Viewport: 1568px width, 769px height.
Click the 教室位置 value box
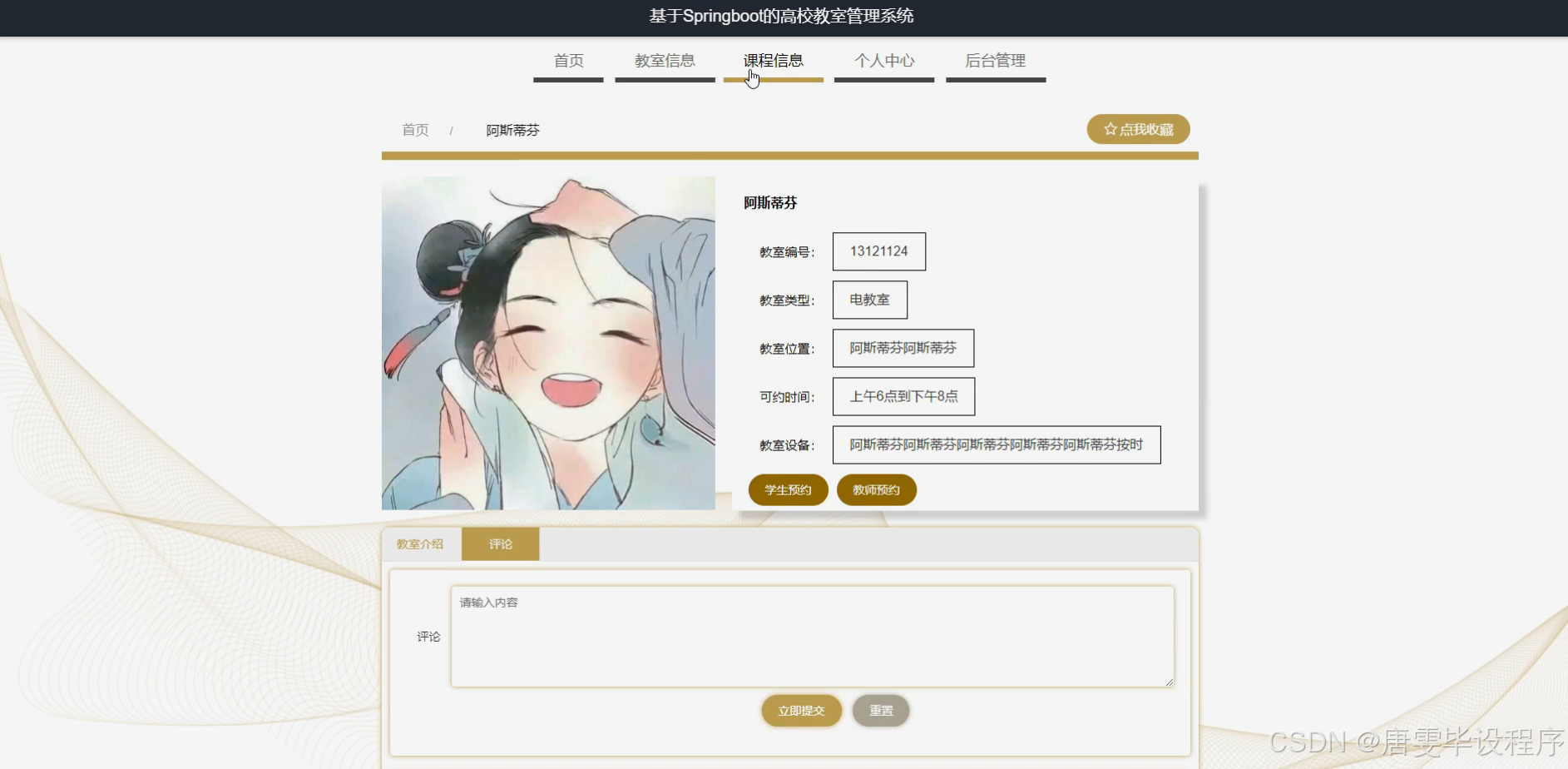[x=903, y=348]
